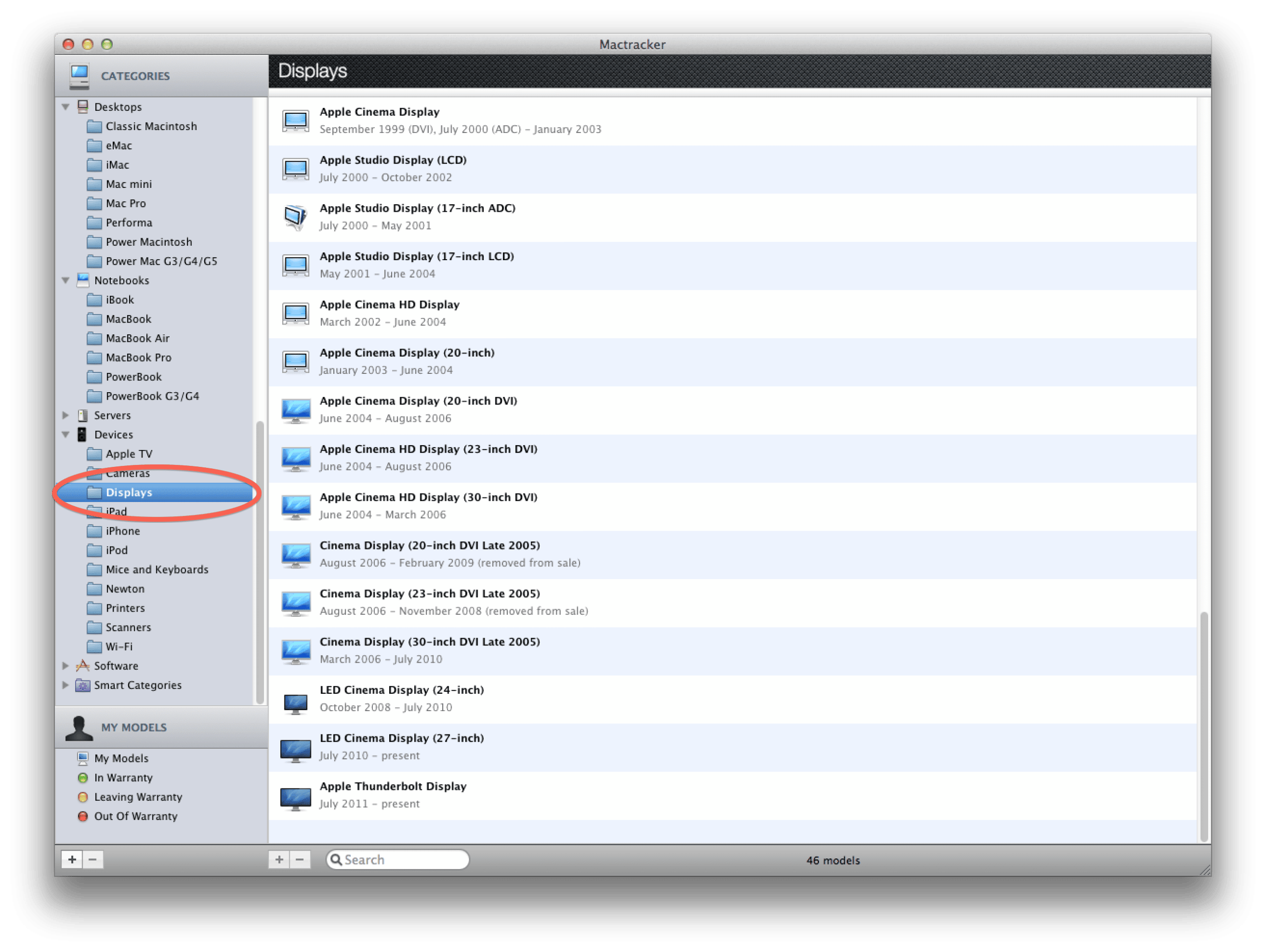Click the models list vertical scrollbar
1266x952 pixels.
tap(1204, 726)
